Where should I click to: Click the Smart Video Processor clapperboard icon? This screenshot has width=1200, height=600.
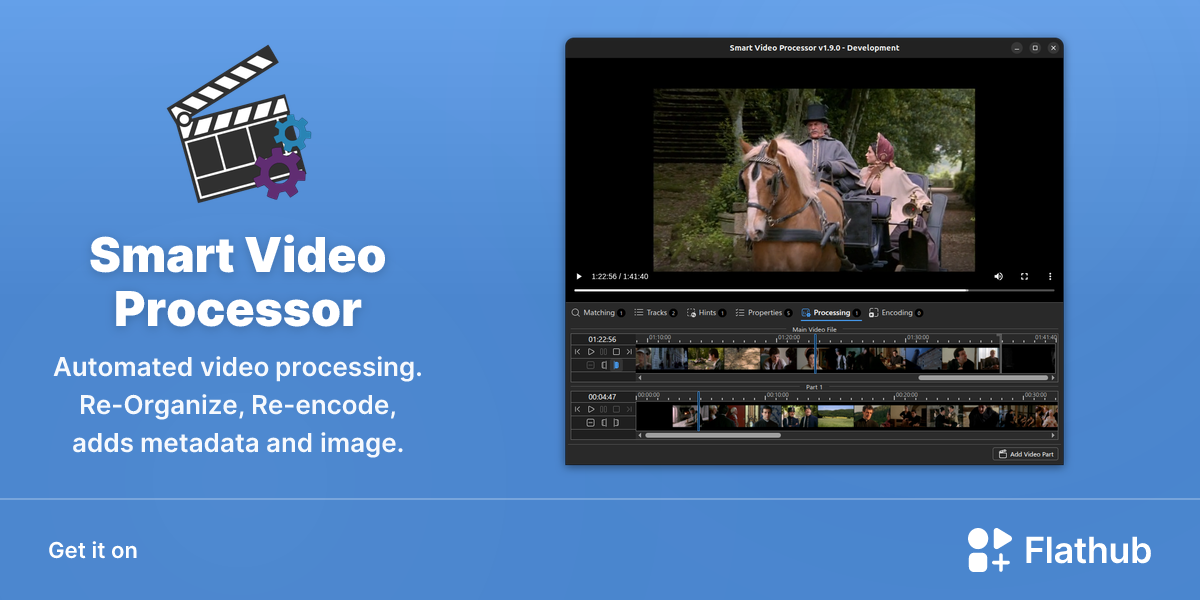(x=240, y=125)
